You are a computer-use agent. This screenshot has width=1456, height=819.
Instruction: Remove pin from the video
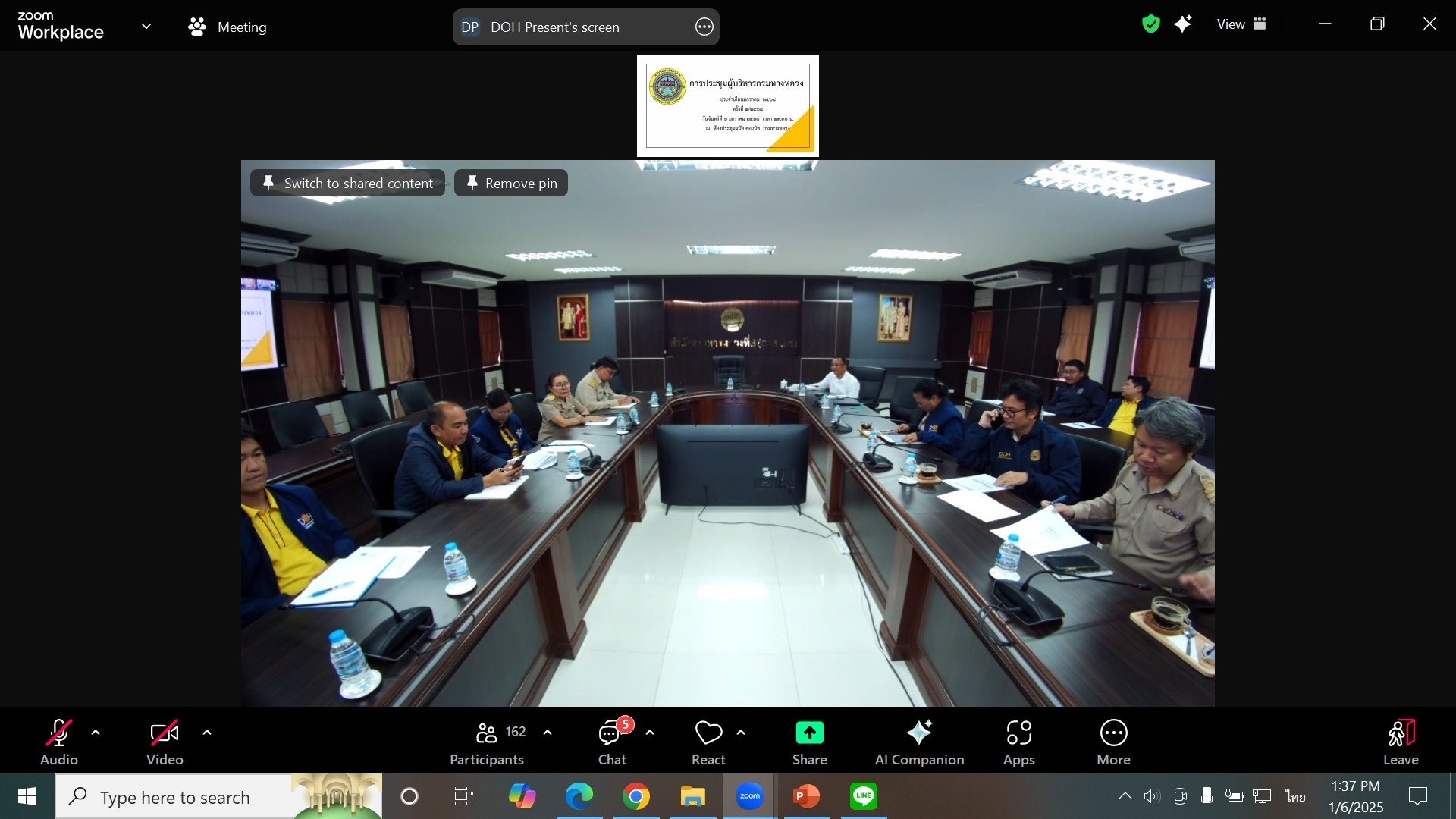[x=511, y=183]
